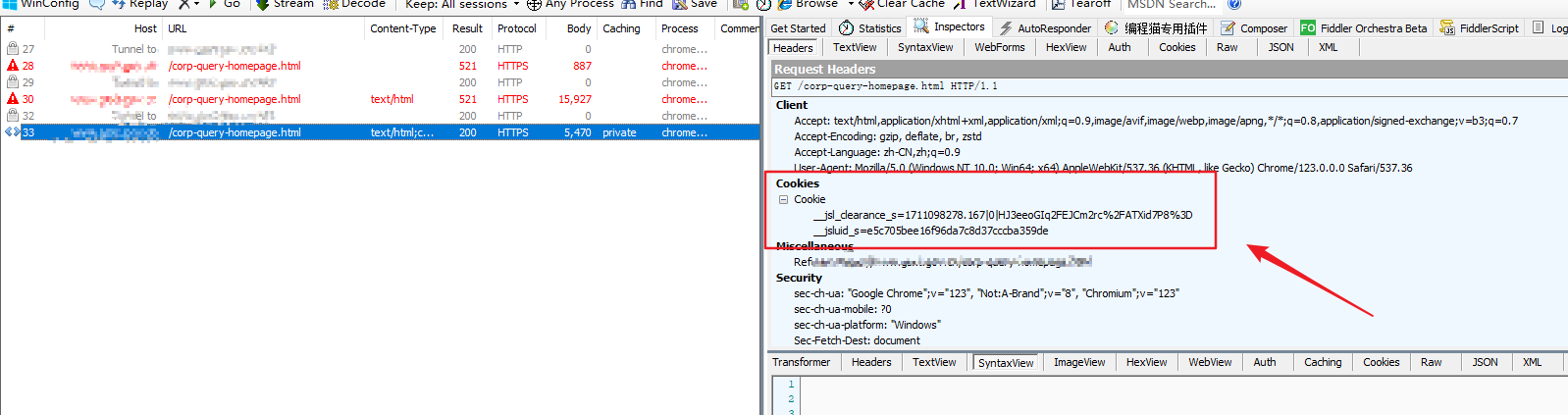Open the FiddlerScript tab

1479,28
